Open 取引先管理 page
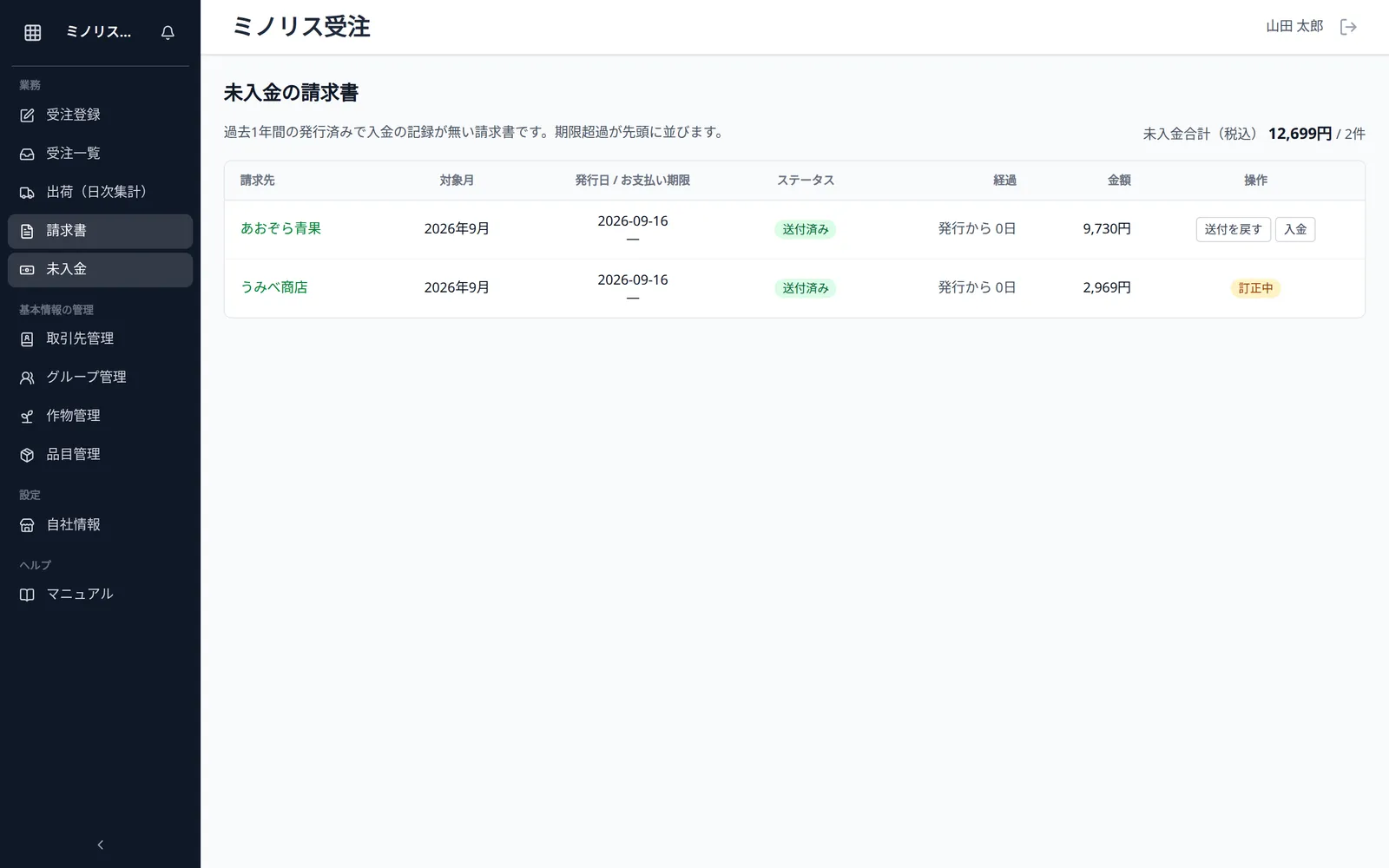The height and width of the screenshot is (868, 1389). point(101,339)
